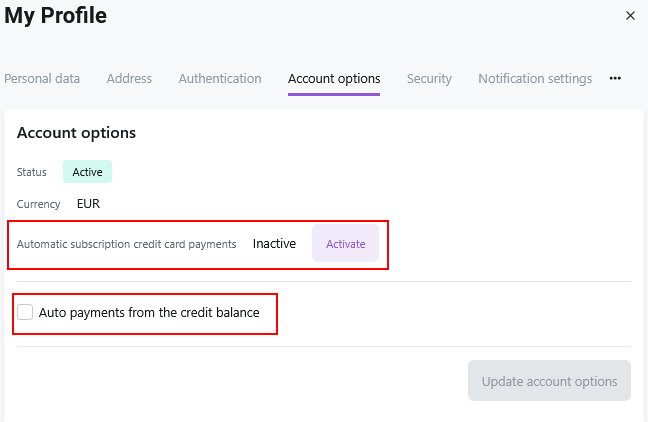The height and width of the screenshot is (422, 648).
Task: Select the Account options tab
Action: tap(334, 79)
